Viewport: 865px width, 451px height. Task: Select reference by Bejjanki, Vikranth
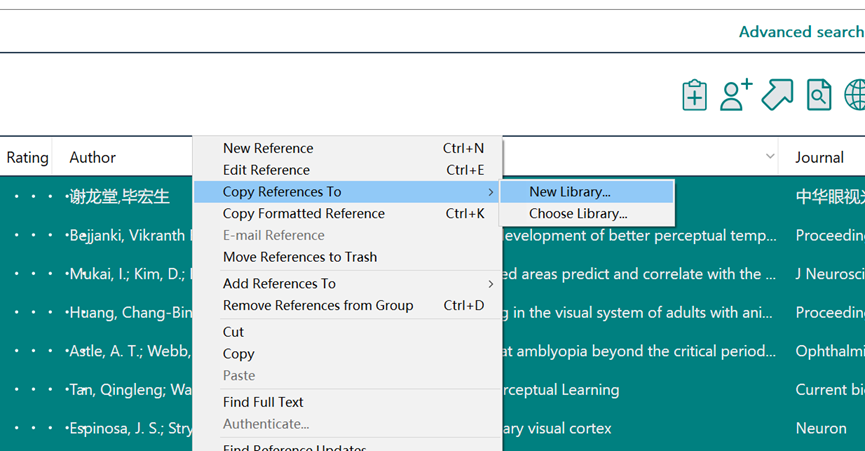pos(129,235)
